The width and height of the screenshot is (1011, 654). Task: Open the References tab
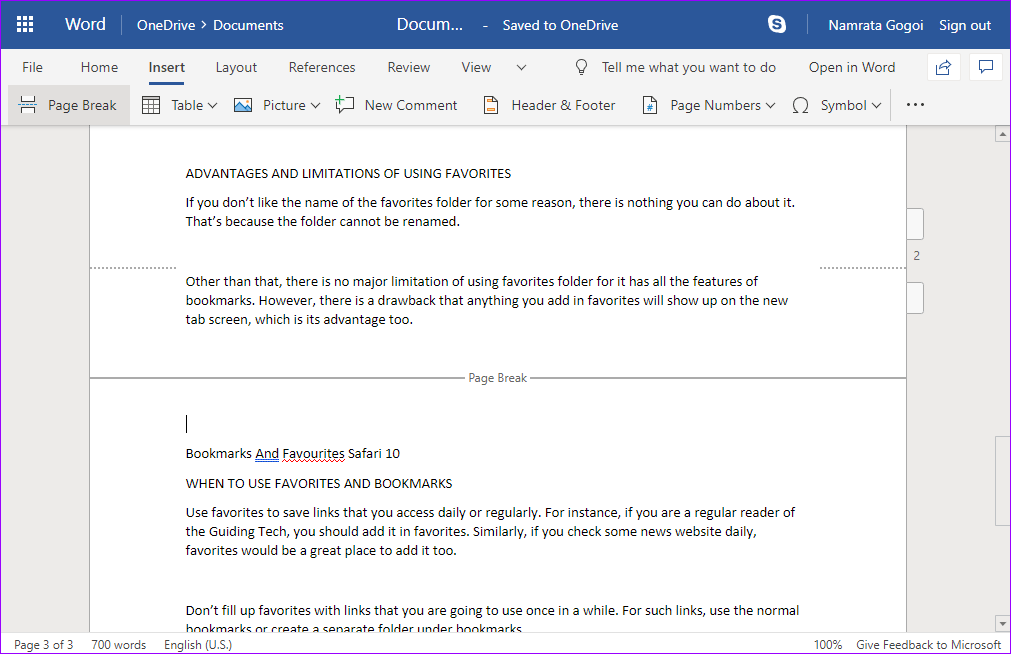point(322,67)
